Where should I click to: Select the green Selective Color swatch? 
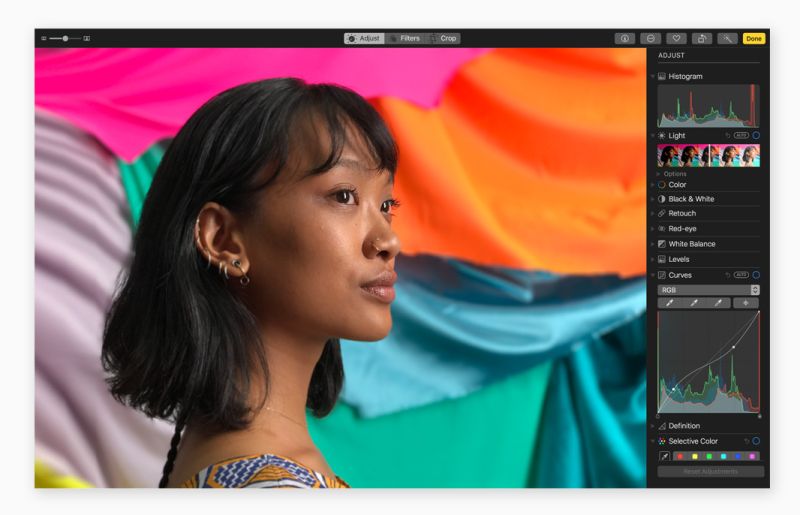pos(709,456)
